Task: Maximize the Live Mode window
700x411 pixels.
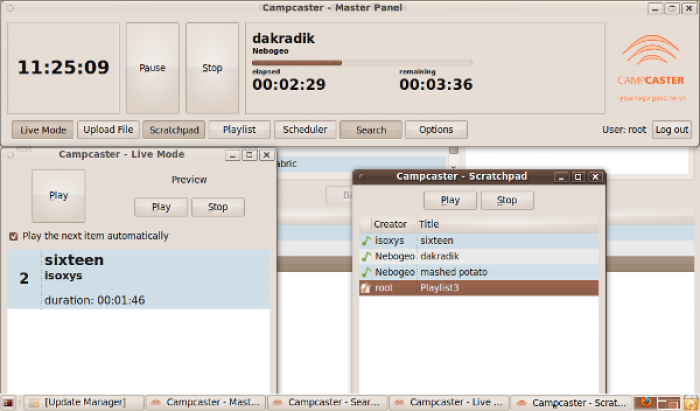Action: (250, 155)
